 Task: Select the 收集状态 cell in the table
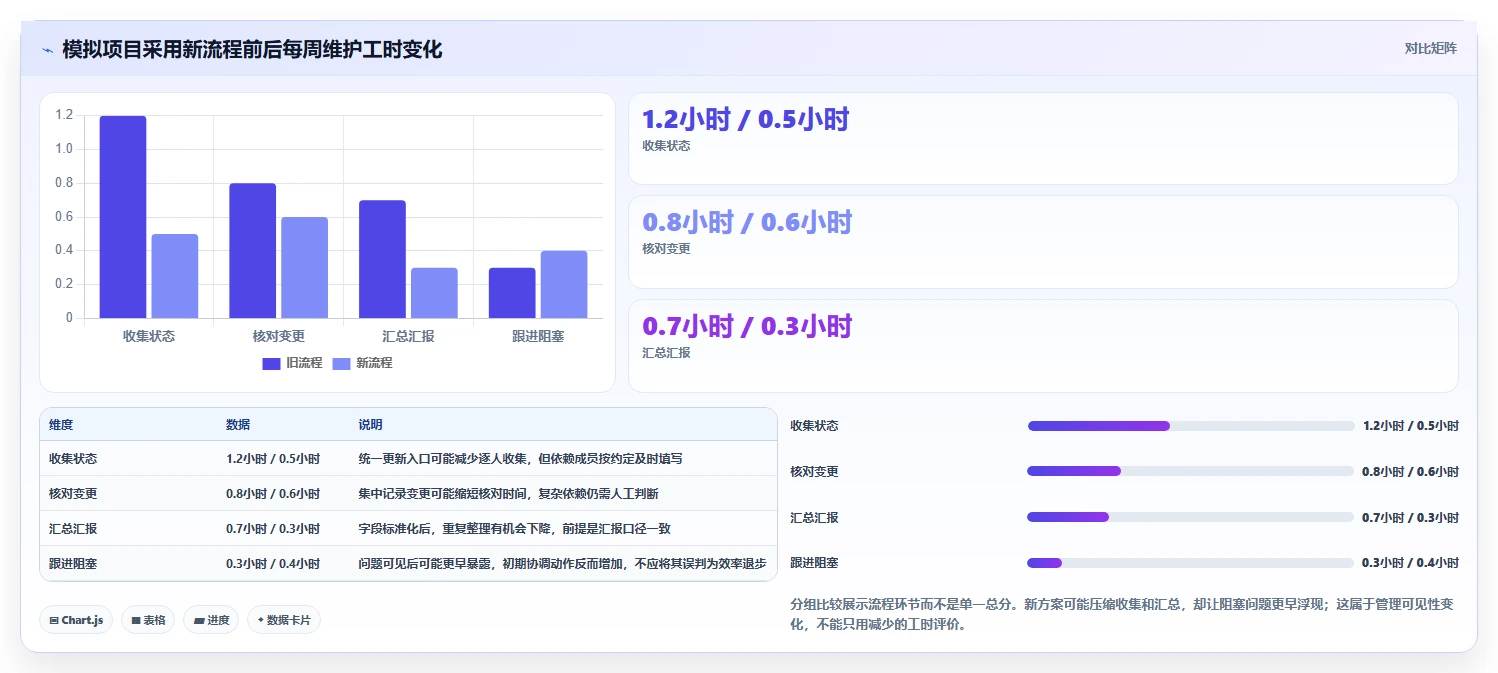pos(73,459)
